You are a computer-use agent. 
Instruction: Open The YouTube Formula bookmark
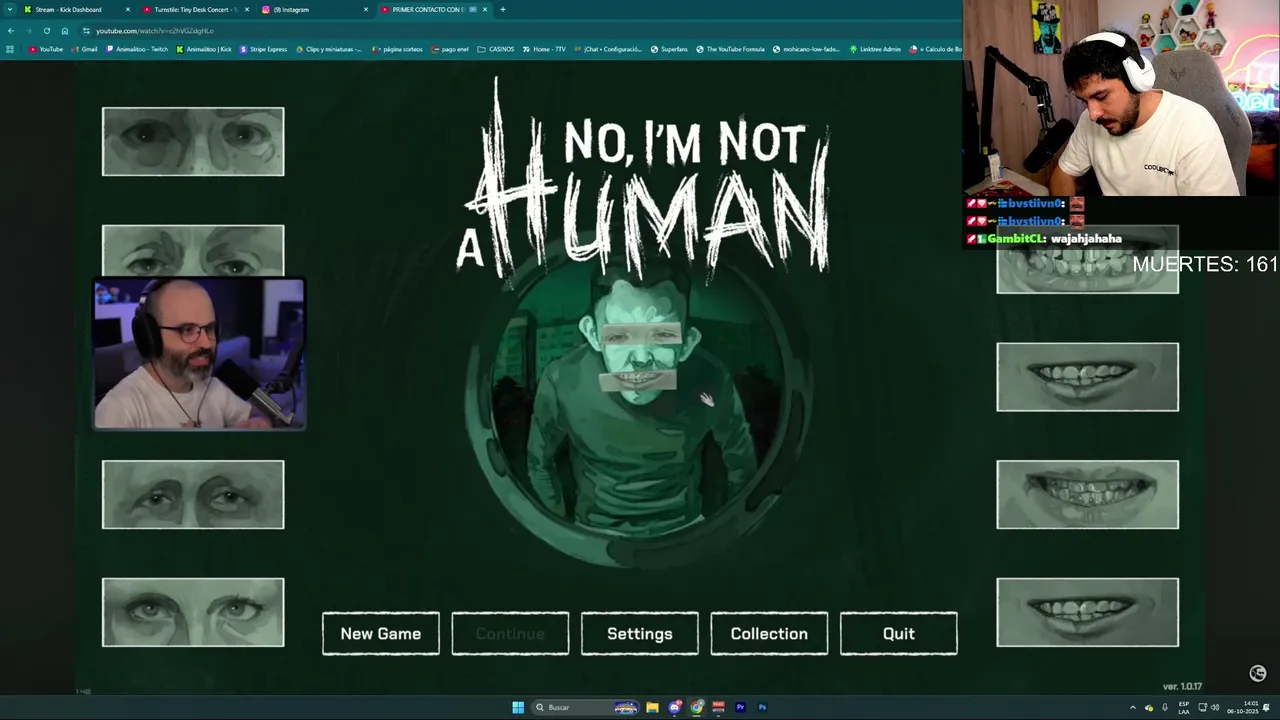pyautogui.click(x=730, y=49)
